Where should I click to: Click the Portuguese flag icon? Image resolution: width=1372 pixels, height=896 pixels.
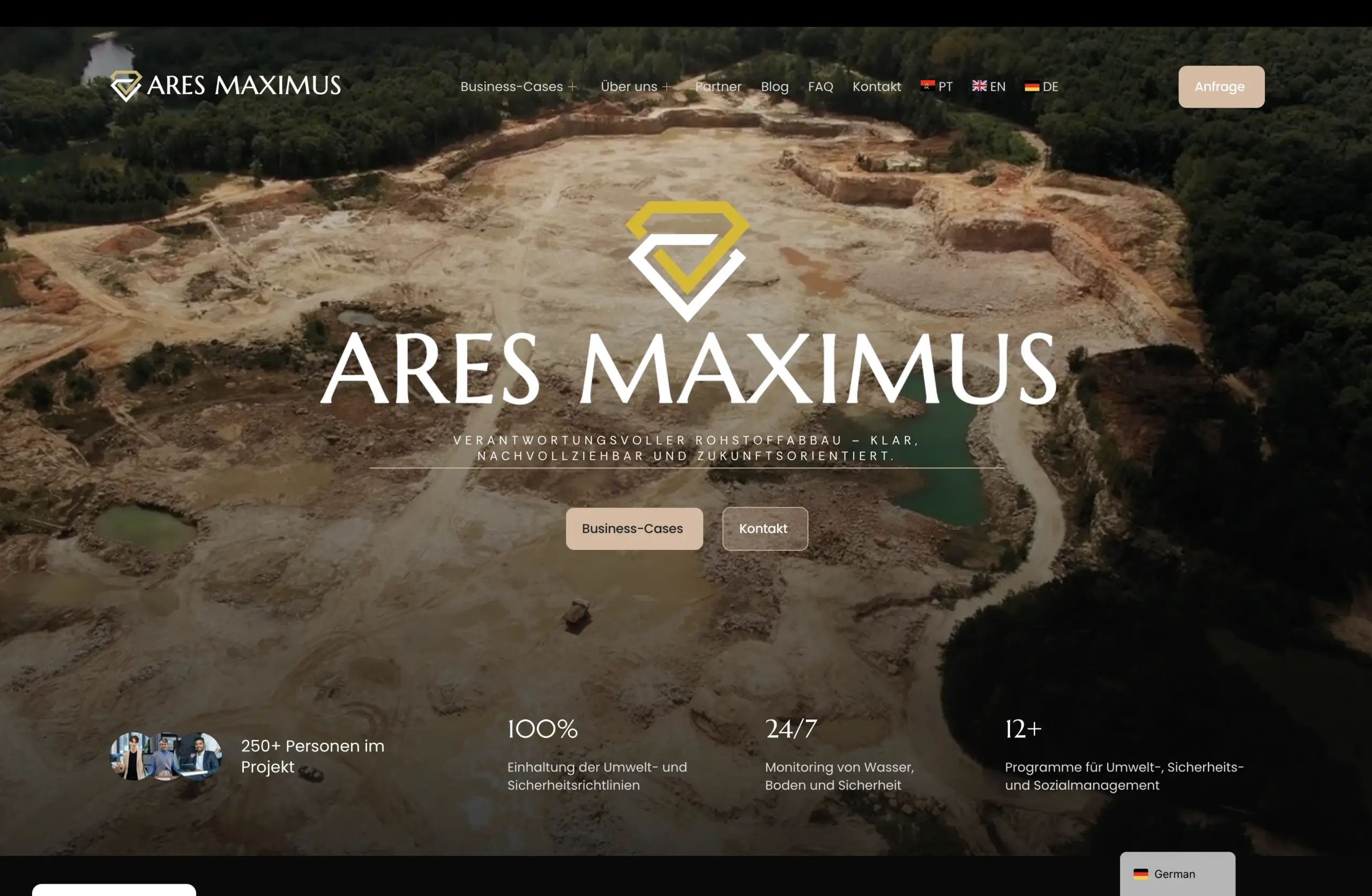coord(927,86)
